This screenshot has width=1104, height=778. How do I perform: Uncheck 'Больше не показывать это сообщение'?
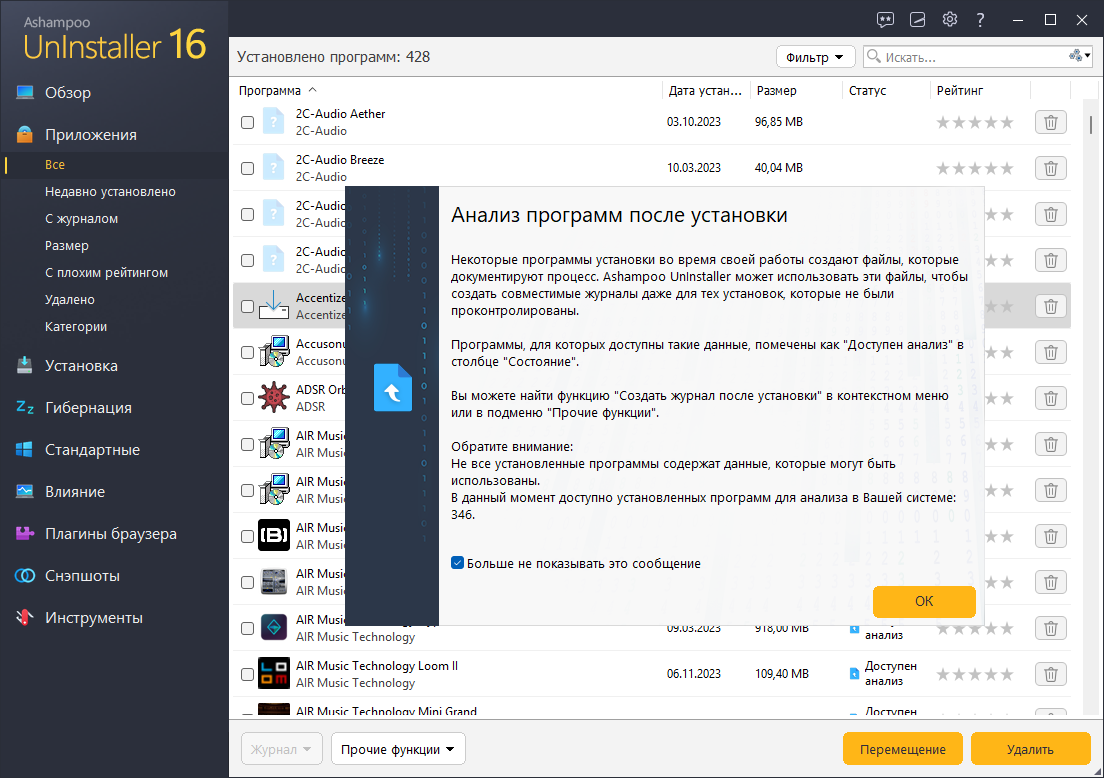coord(457,563)
